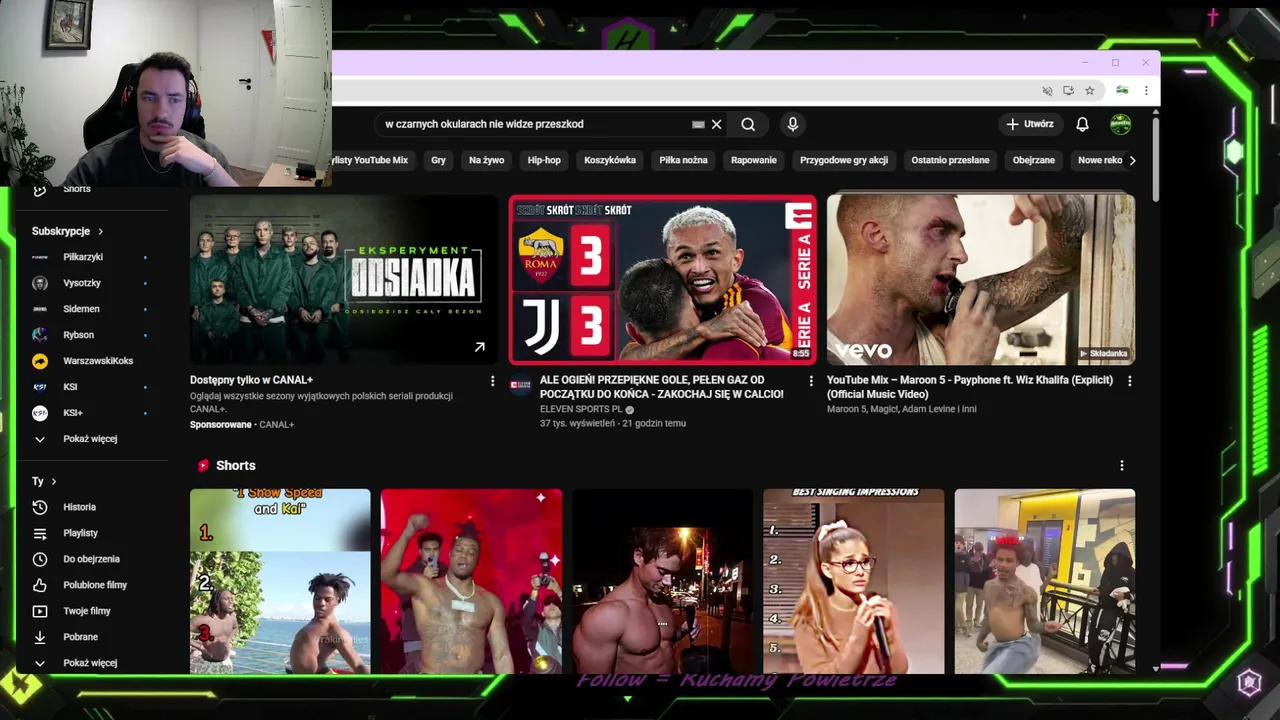Play the Roma 3 Juventus 3 video thumbnail

[x=662, y=279]
